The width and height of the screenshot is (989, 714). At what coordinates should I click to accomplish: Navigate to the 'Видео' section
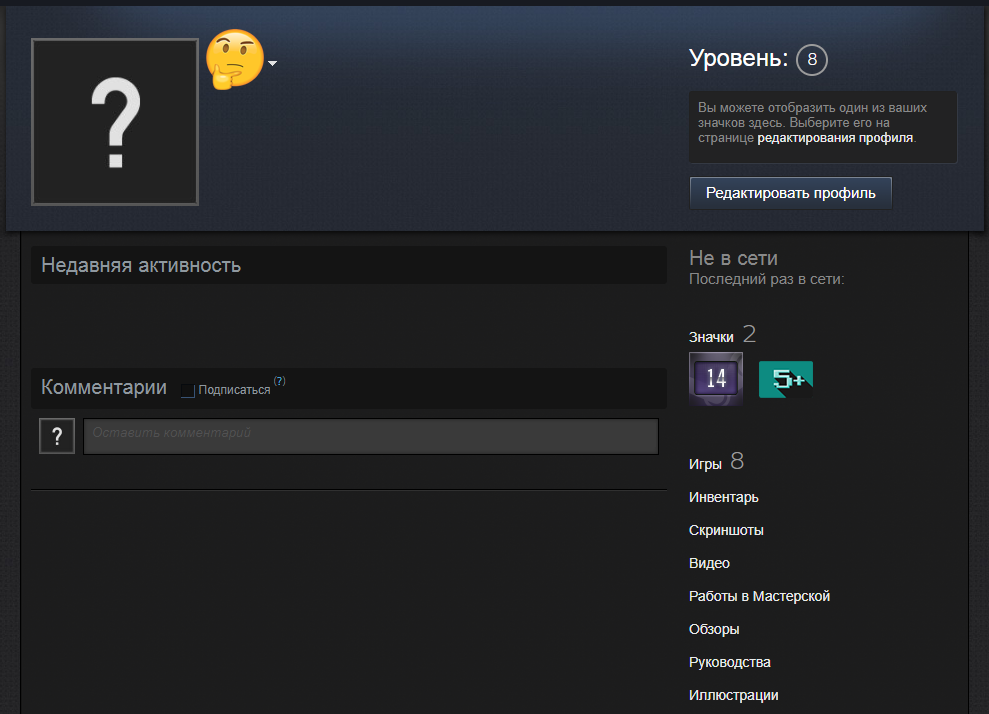pos(709,563)
